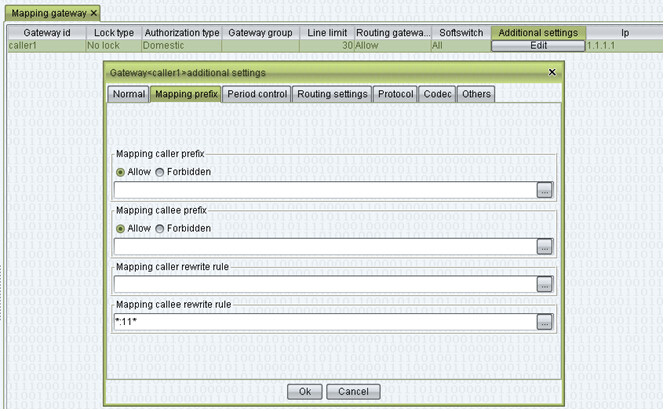Close the additional settings dialog

[552, 72]
